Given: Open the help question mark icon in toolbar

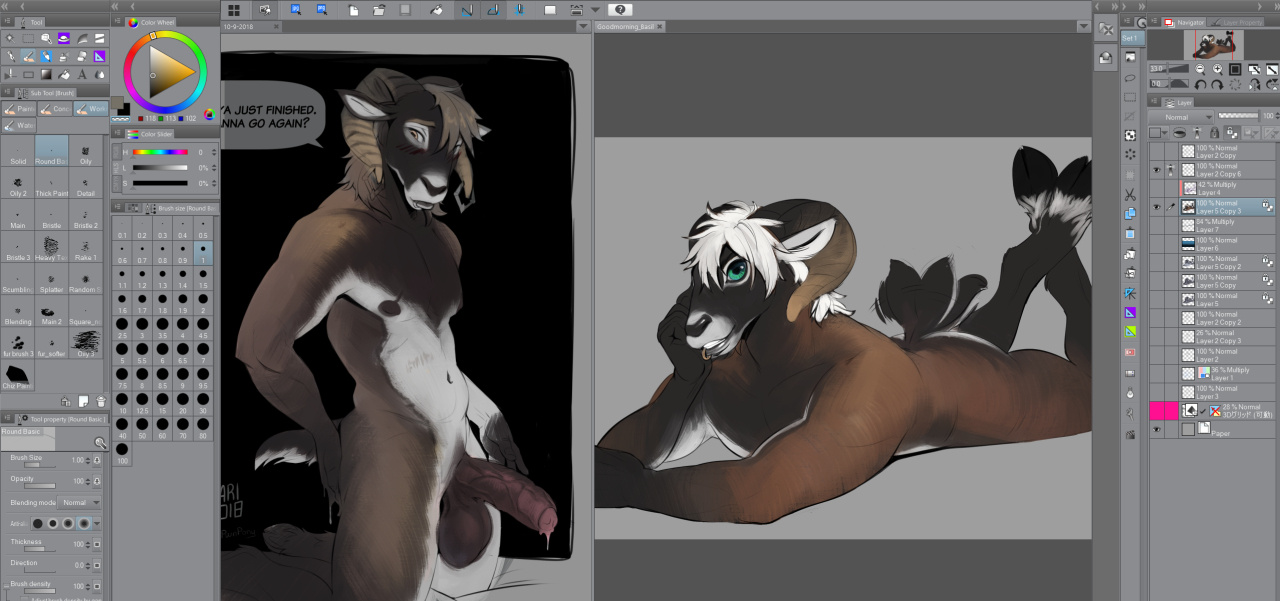Looking at the screenshot, I should 619,9.
